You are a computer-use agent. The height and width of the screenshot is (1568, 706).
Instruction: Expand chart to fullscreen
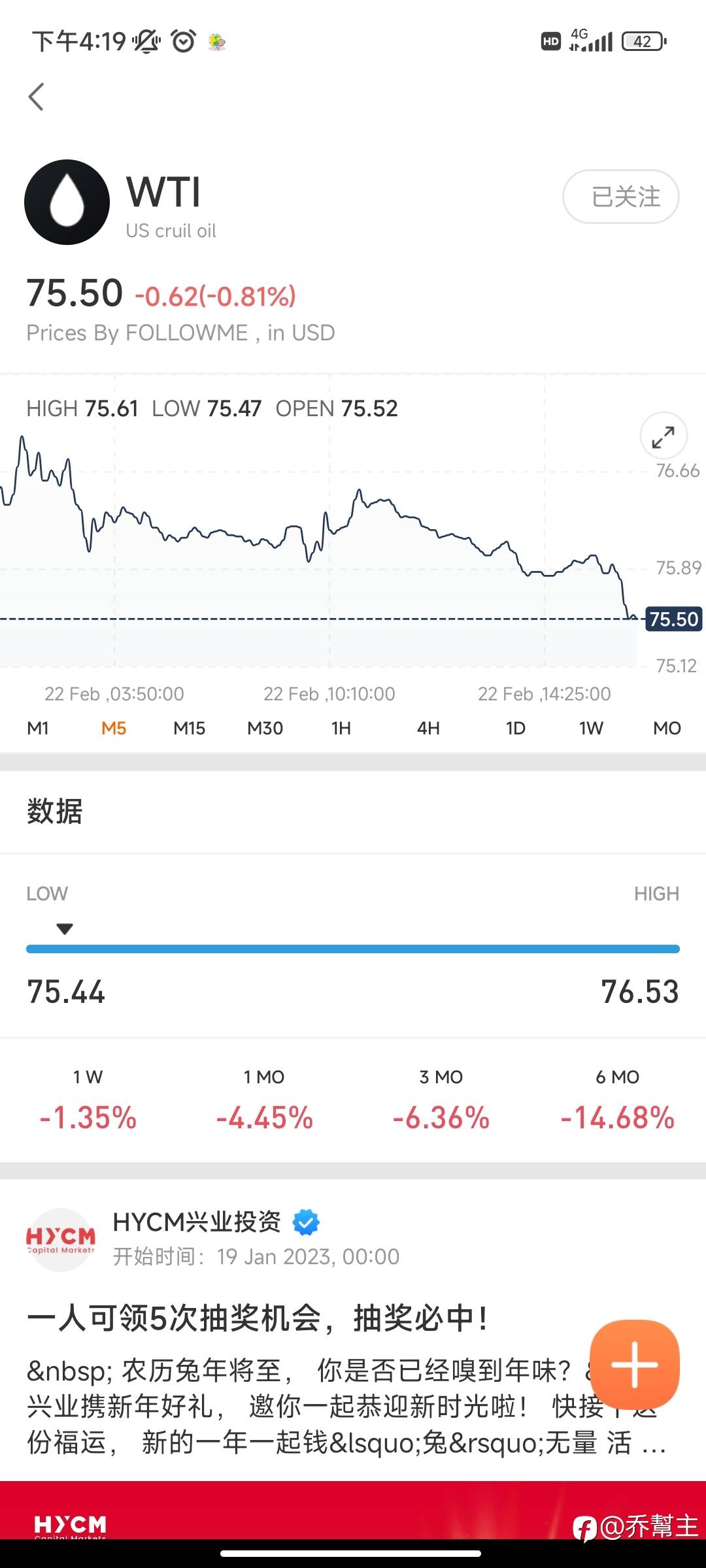click(x=663, y=436)
